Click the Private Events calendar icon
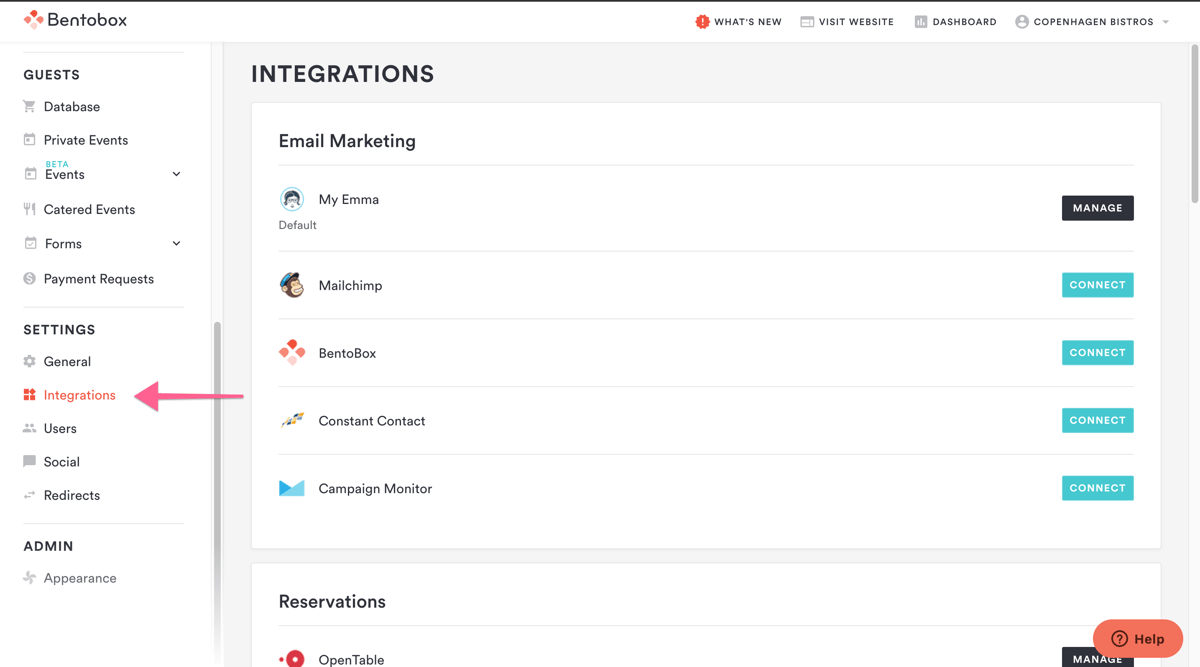 (x=29, y=140)
